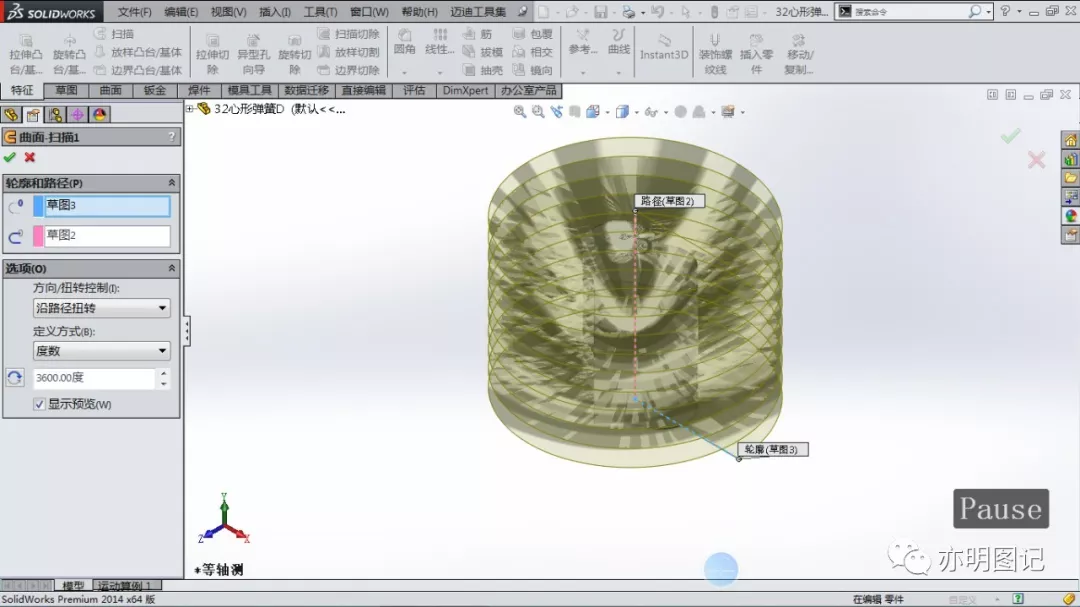This screenshot has width=1080, height=607.
Task: Accept sweep via viewport green checkmark
Action: [x=1010, y=136]
